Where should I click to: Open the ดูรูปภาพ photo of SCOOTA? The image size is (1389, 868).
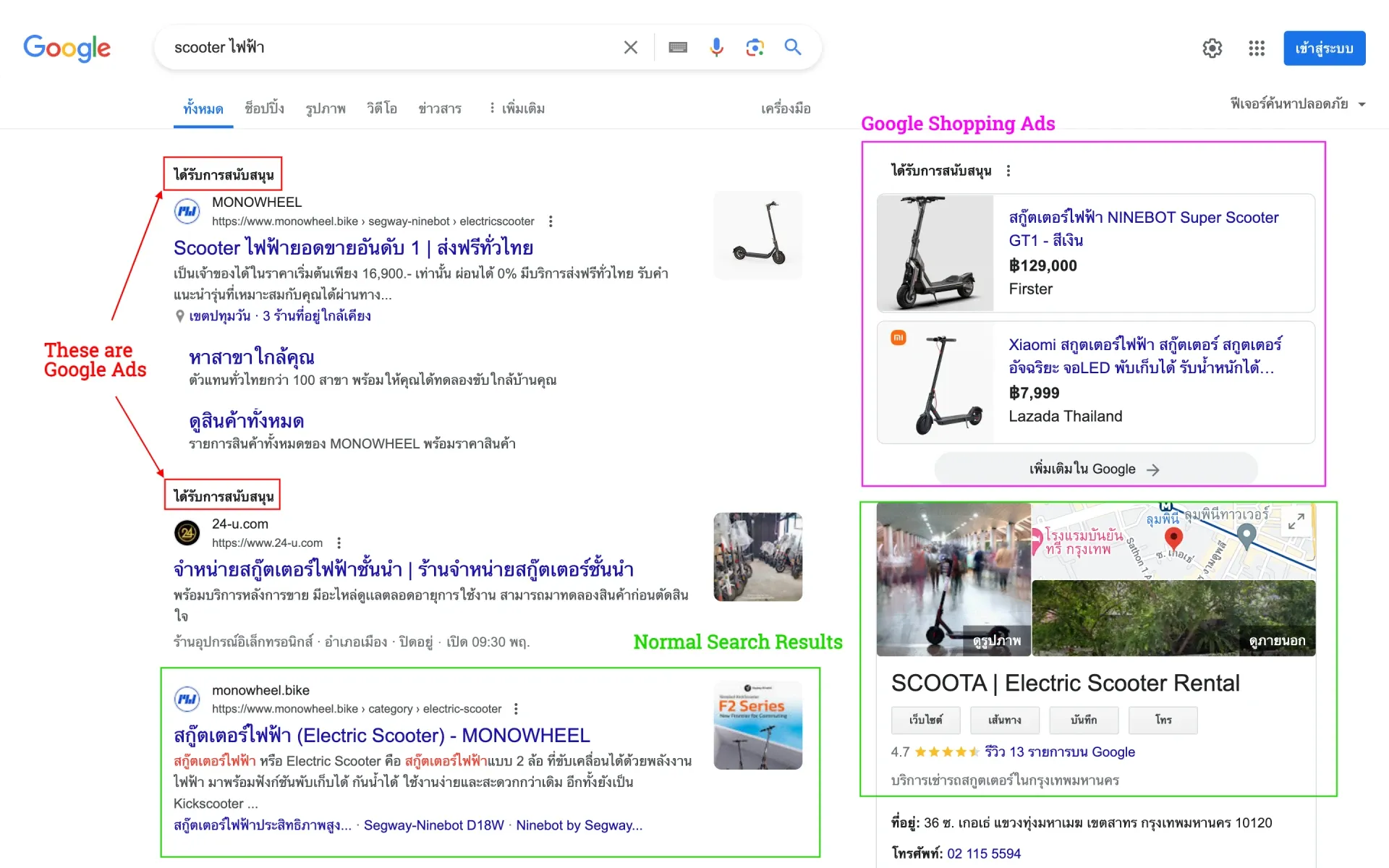pos(953,579)
